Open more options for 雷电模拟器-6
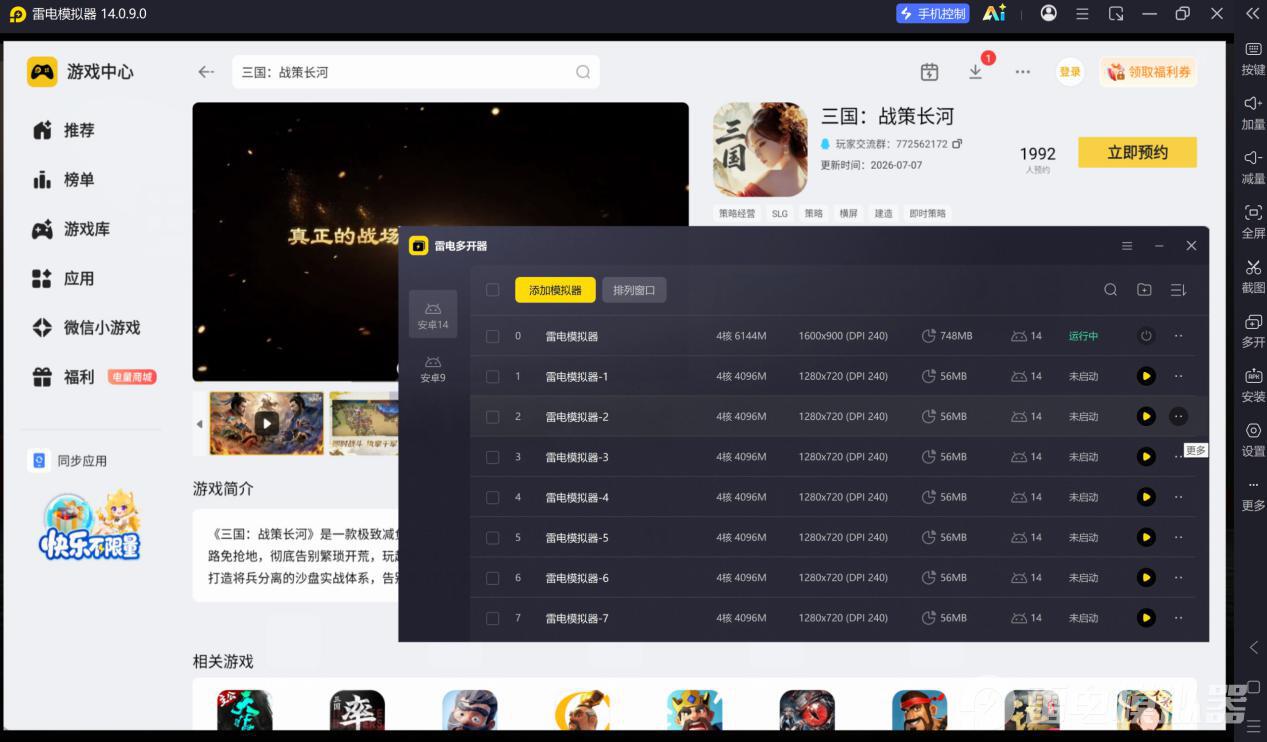Image resolution: width=1267 pixels, height=742 pixels. [1178, 578]
